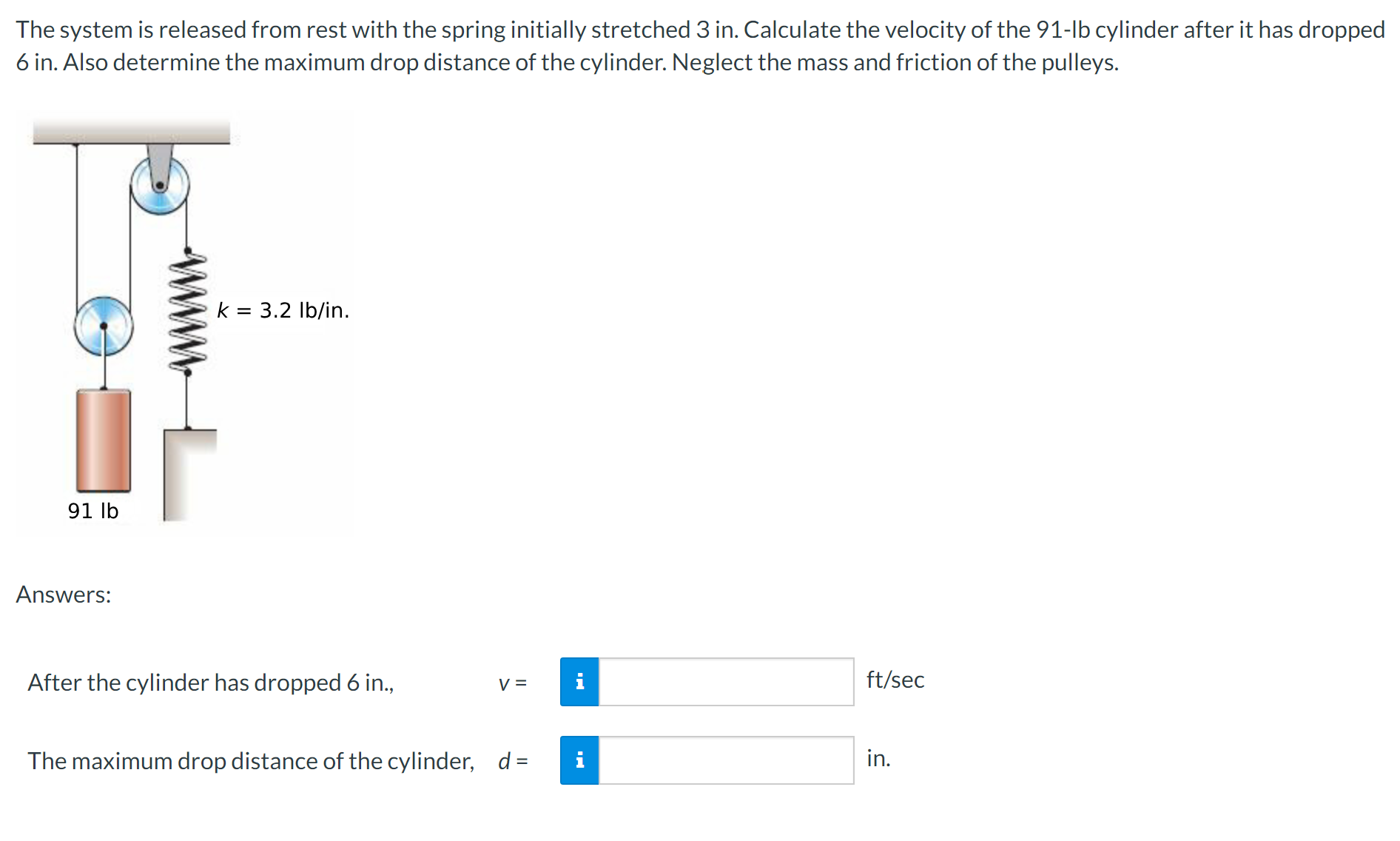Click the d = label
The image size is (1400, 841).
click(513, 760)
